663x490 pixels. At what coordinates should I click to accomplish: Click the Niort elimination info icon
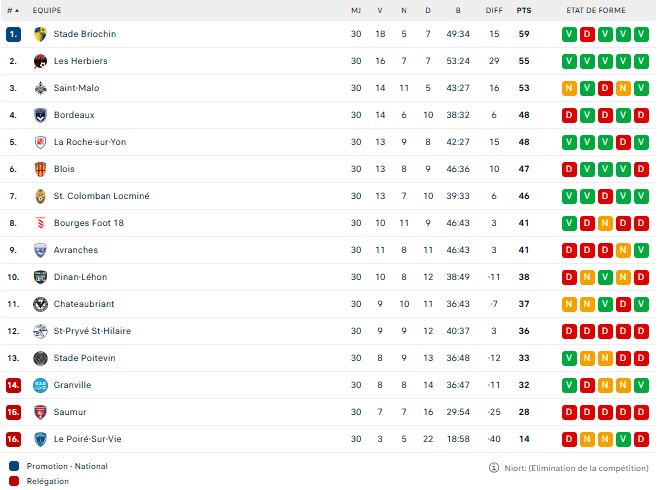coord(493,468)
